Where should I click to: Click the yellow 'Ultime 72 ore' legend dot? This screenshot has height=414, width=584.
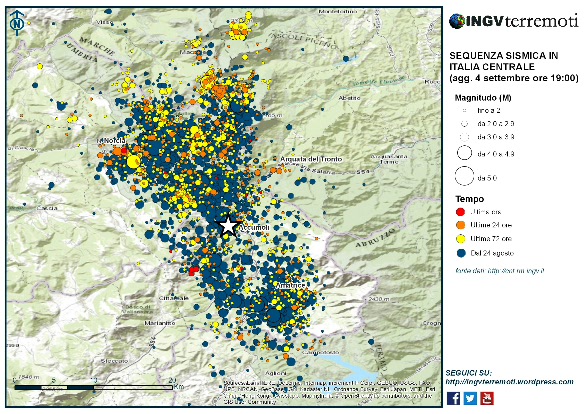pyautogui.click(x=461, y=239)
